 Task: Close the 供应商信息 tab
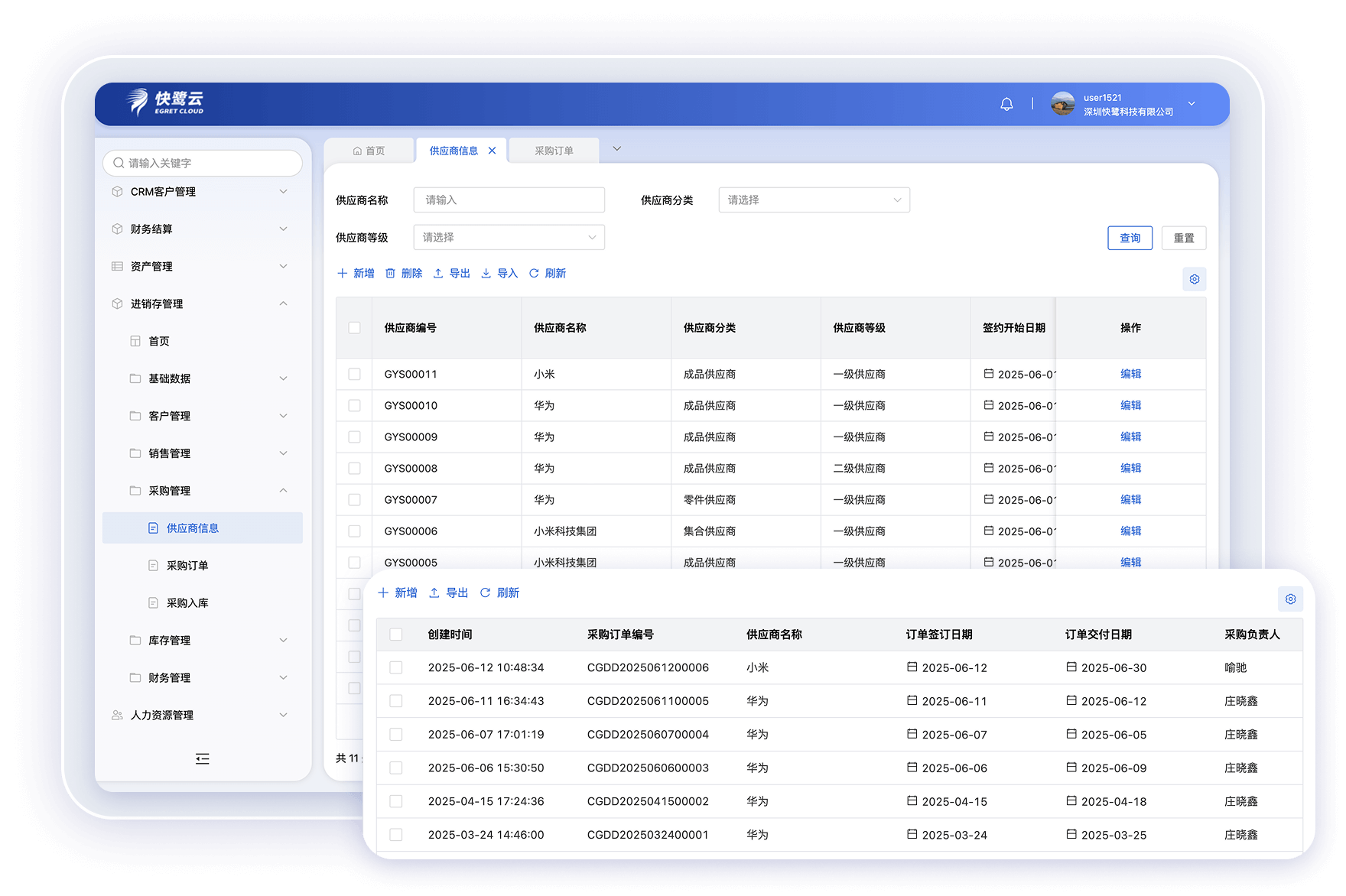[492, 151]
